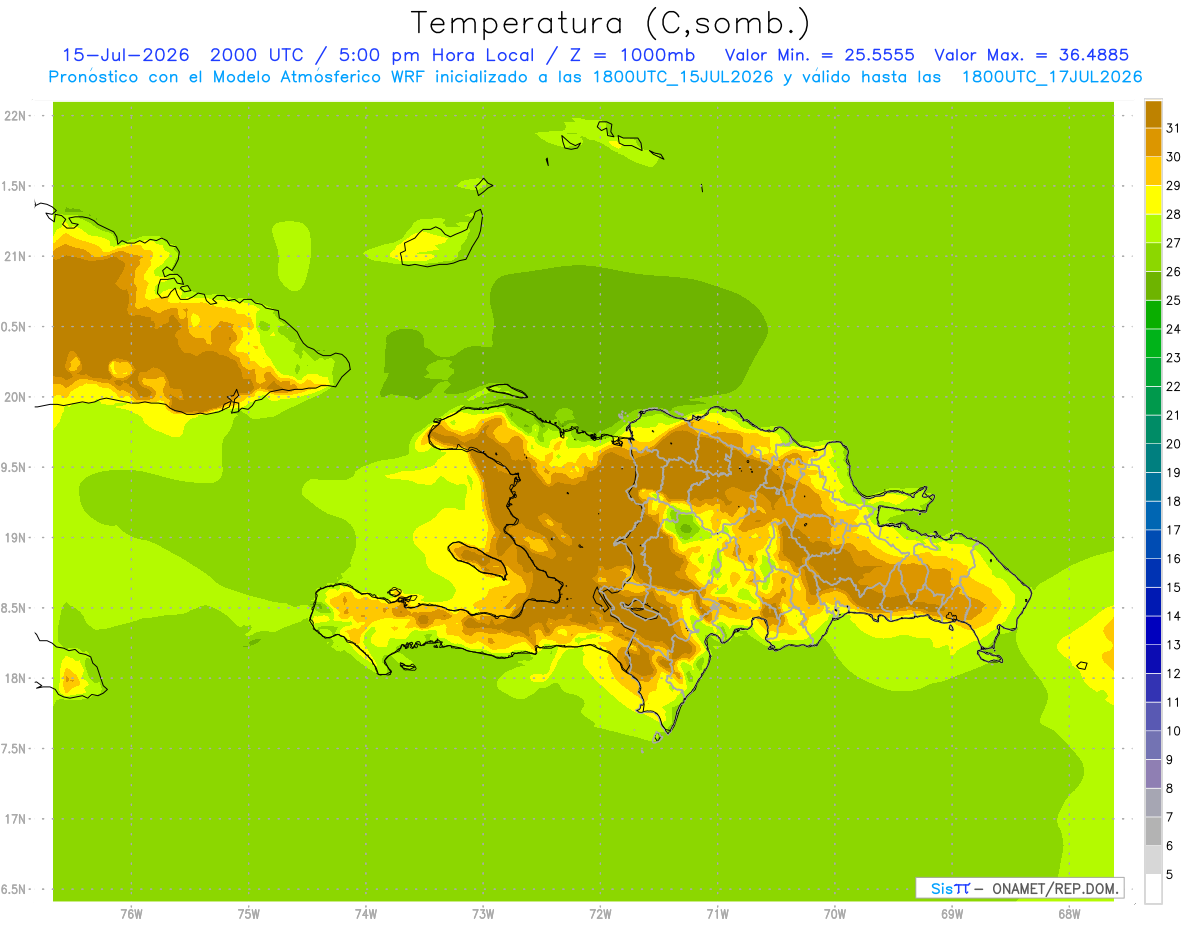Click the "19N" latitude axis label

(x=16, y=537)
